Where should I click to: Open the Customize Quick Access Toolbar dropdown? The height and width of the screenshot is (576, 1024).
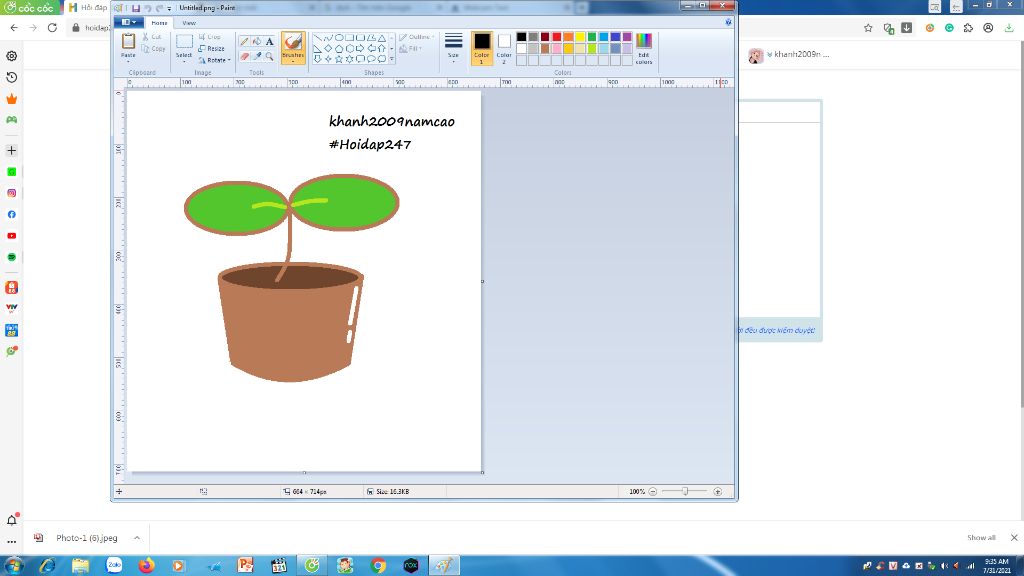click(169, 8)
